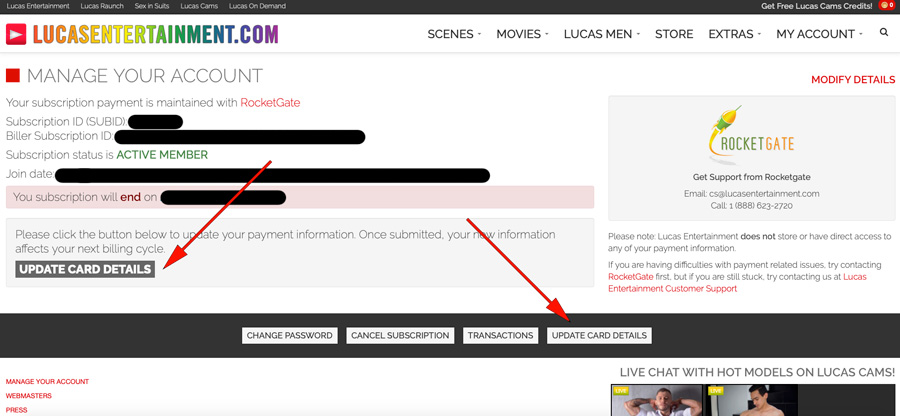Click the Change Password button
The height and width of the screenshot is (416, 900).
289,336
